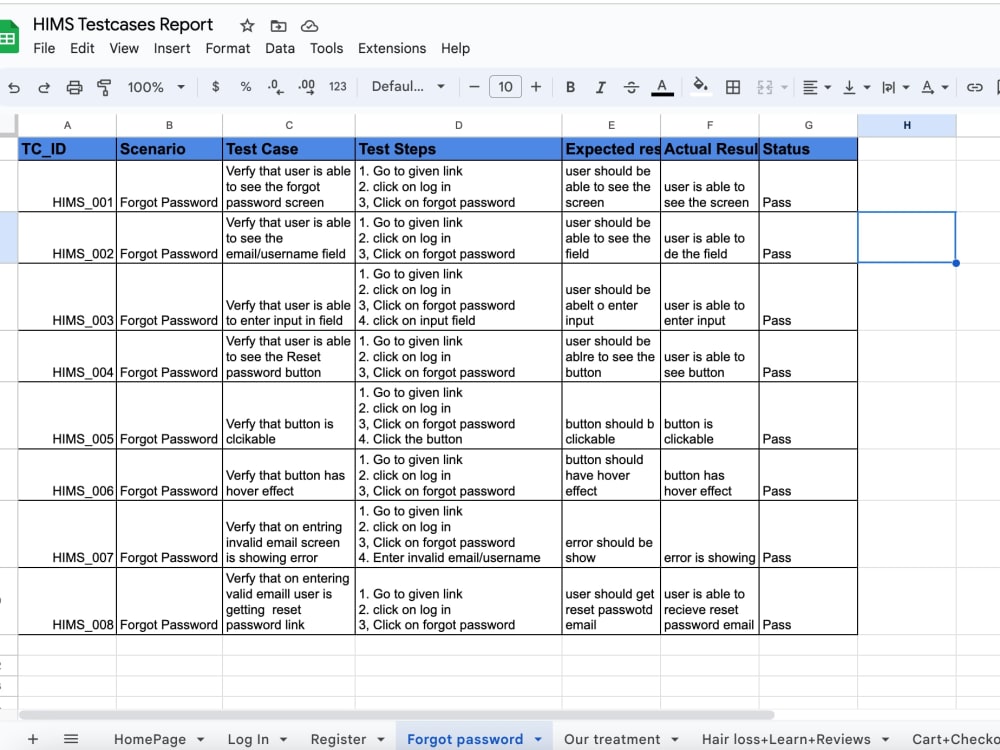The width and height of the screenshot is (1000, 750).
Task: Open the Borders tool
Action: tap(733, 87)
